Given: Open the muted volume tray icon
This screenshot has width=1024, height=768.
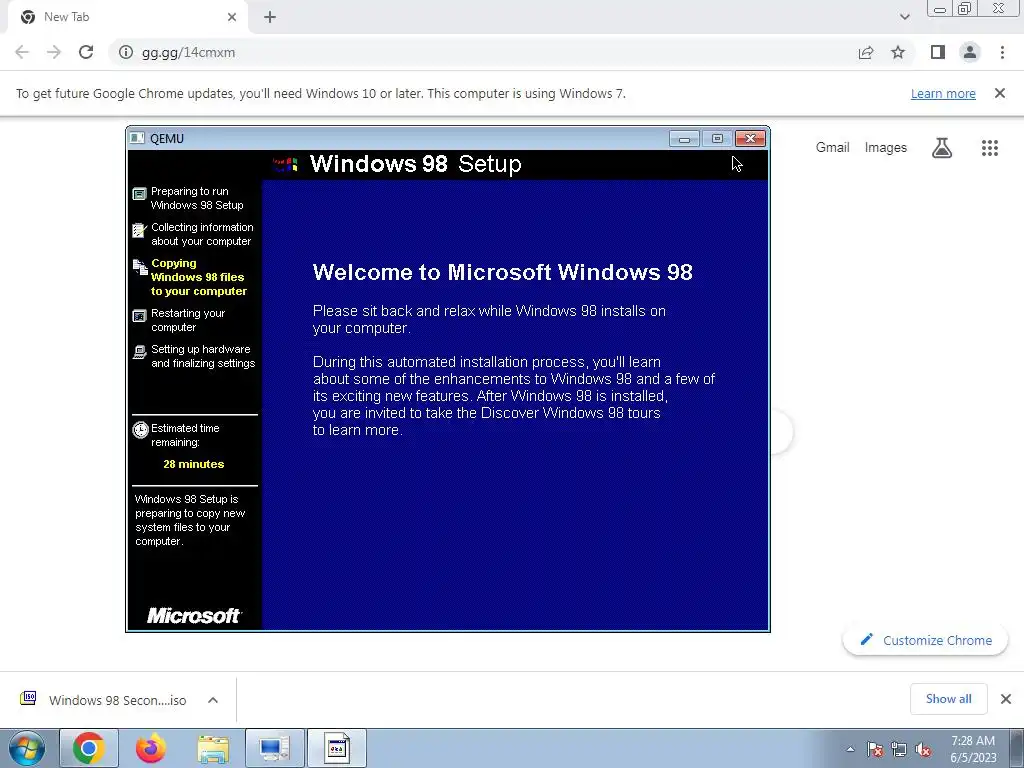Looking at the screenshot, I should (x=923, y=749).
